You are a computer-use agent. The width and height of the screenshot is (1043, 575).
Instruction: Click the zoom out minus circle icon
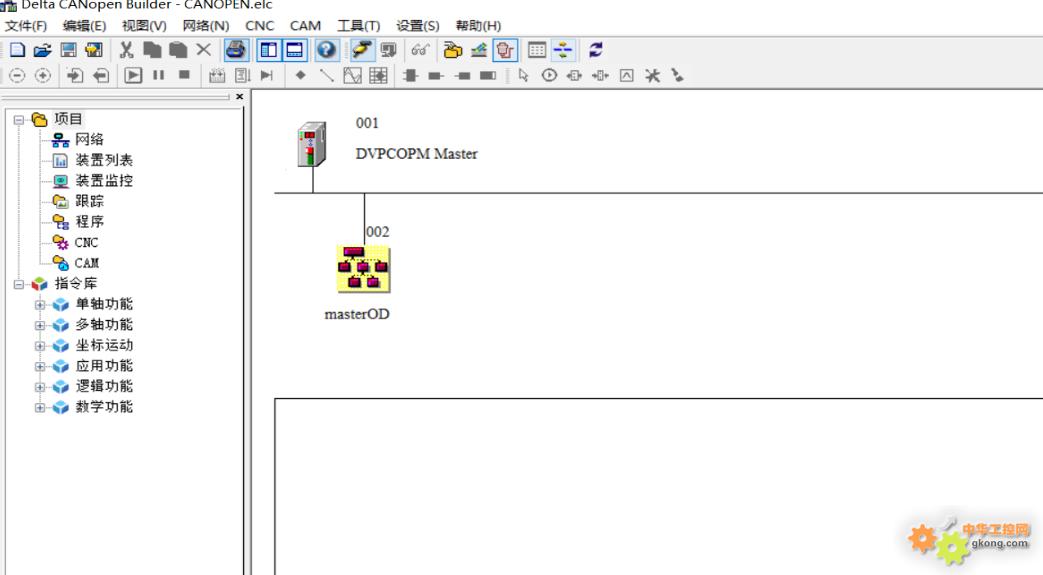[17, 76]
